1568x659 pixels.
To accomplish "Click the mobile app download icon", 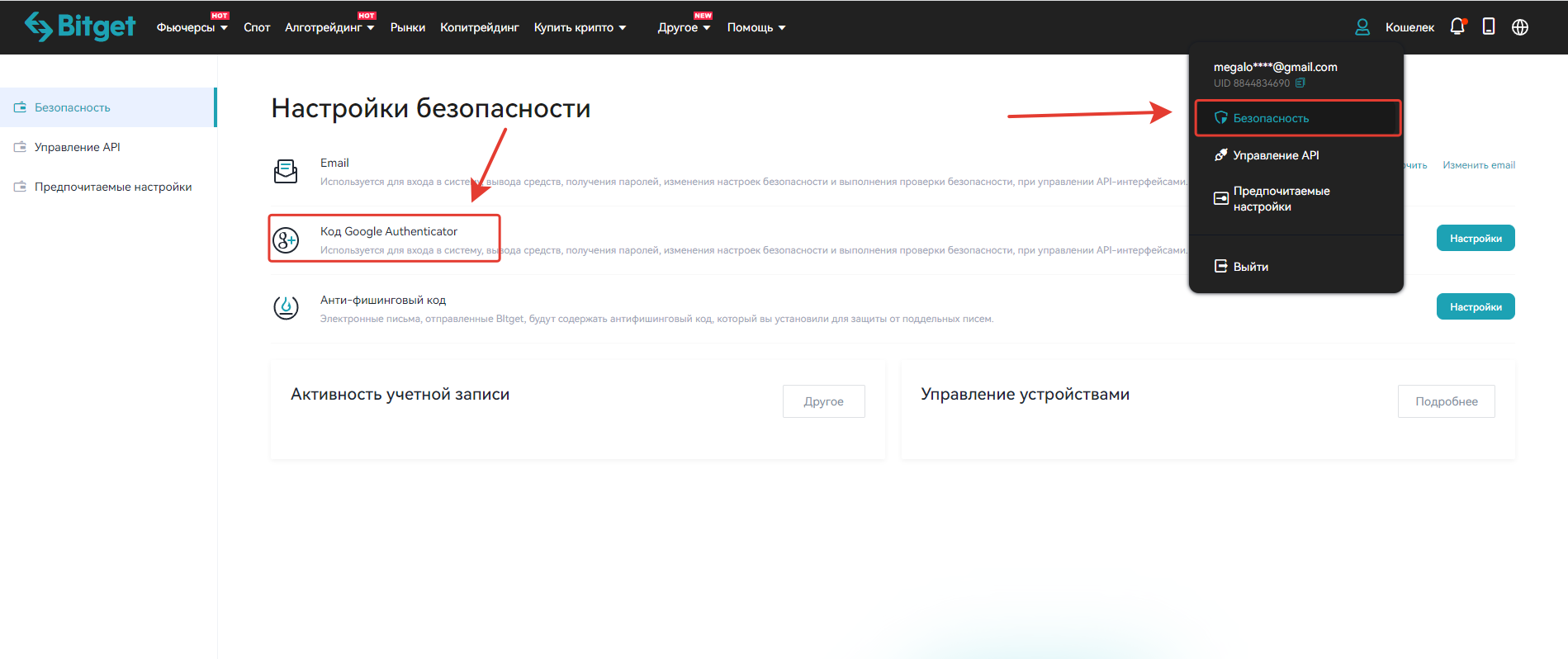I will [1489, 26].
